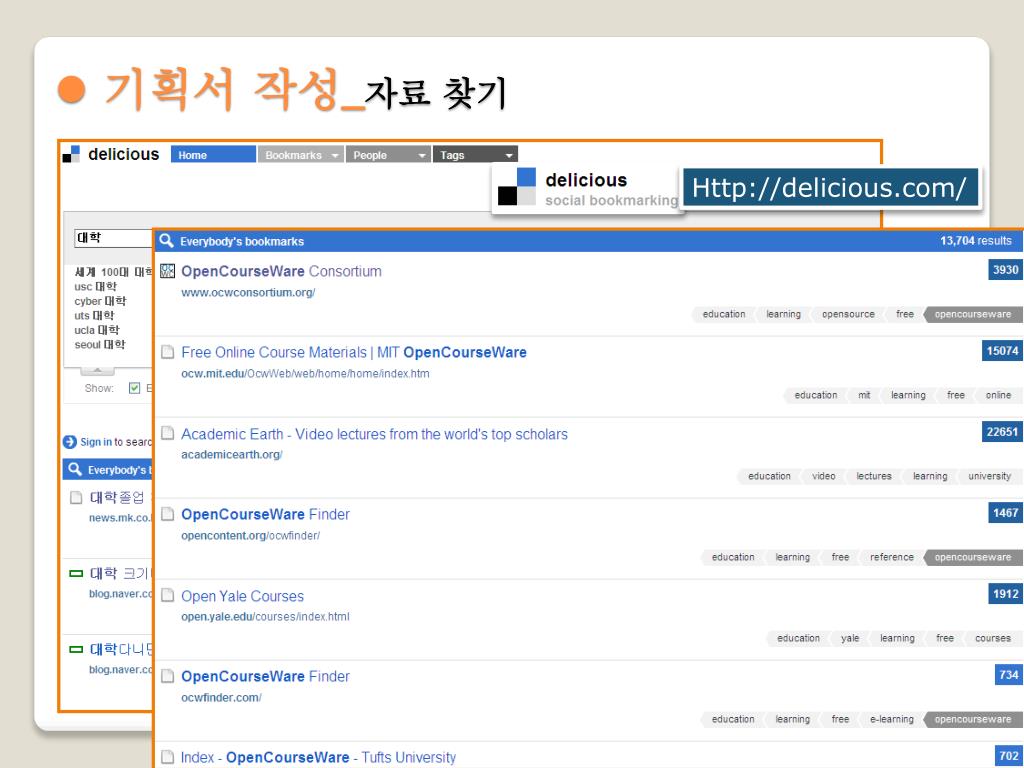Open the Bookmarks dropdown menu
This screenshot has width=1024, height=768.
pos(300,155)
